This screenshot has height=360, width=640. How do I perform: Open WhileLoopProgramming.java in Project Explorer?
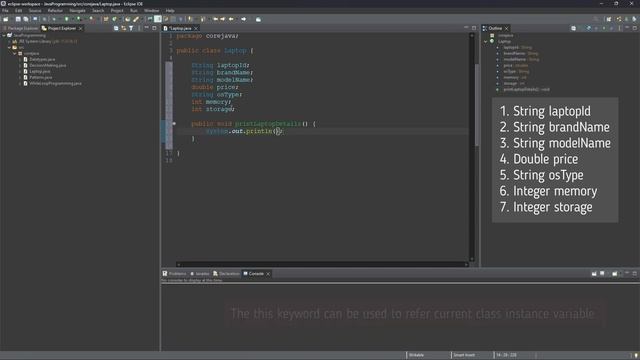[x=55, y=83]
